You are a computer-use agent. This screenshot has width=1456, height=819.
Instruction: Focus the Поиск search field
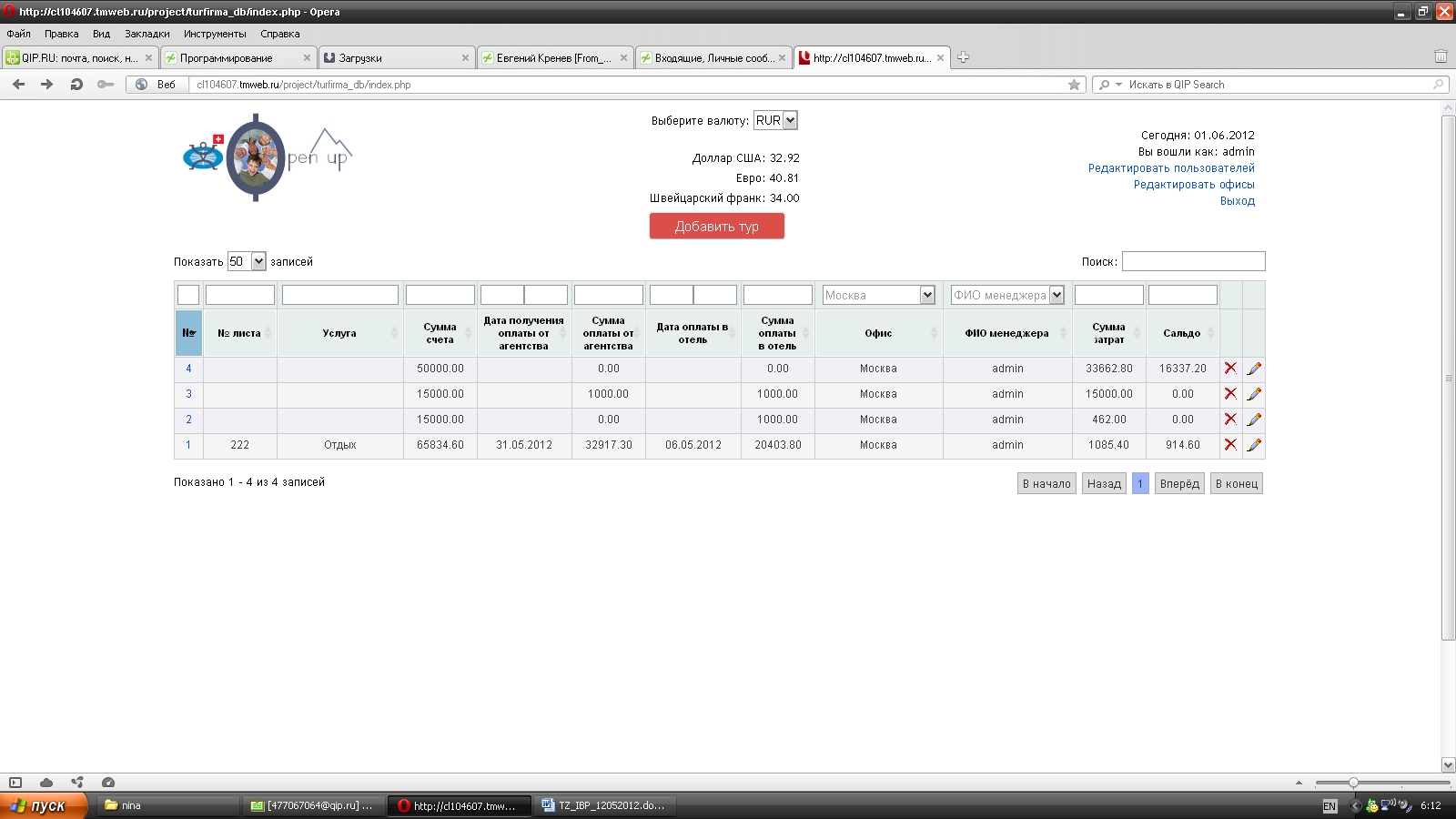(x=1193, y=261)
